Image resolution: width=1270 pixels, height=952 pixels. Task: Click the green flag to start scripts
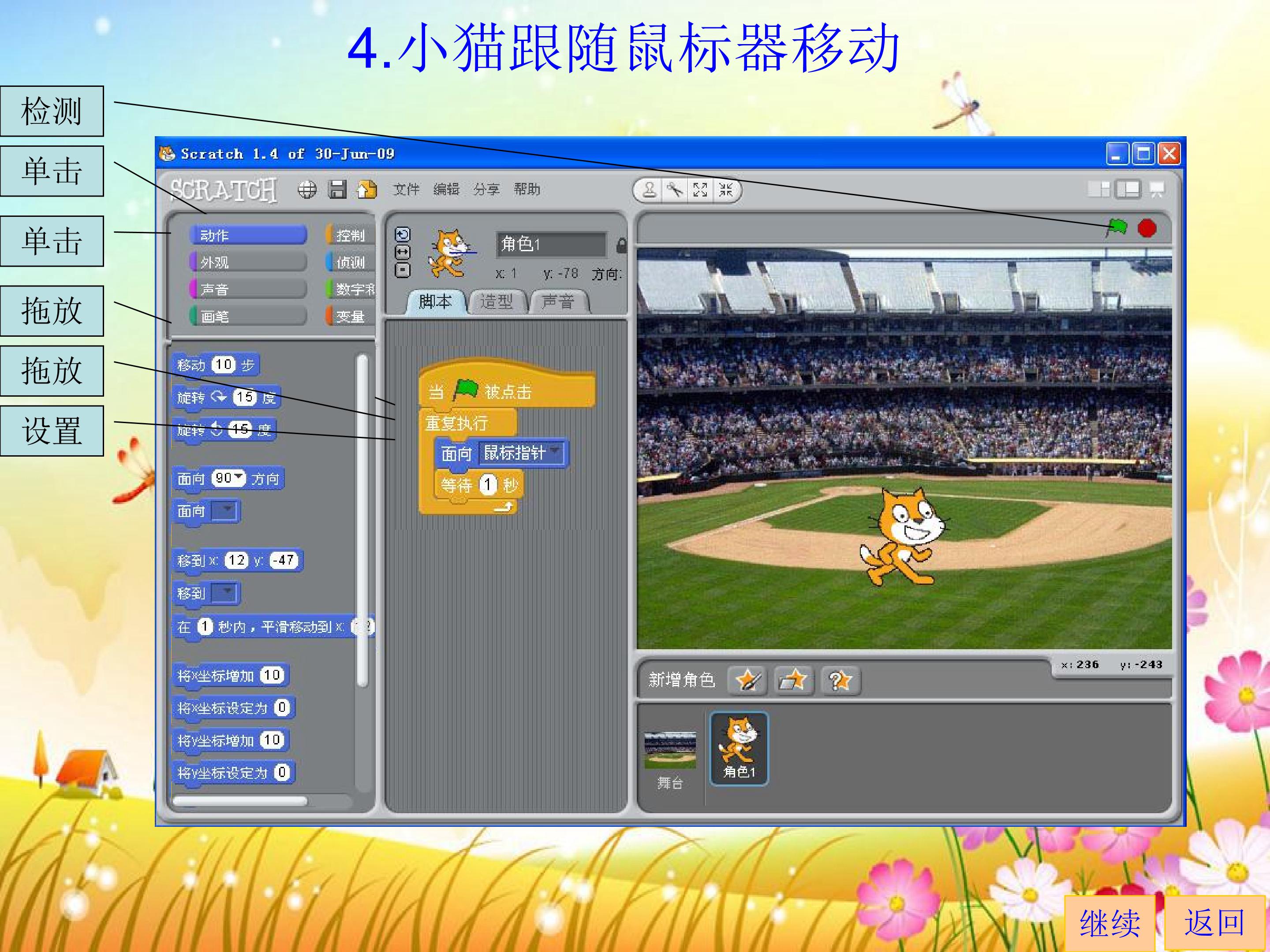click(x=1117, y=228)
